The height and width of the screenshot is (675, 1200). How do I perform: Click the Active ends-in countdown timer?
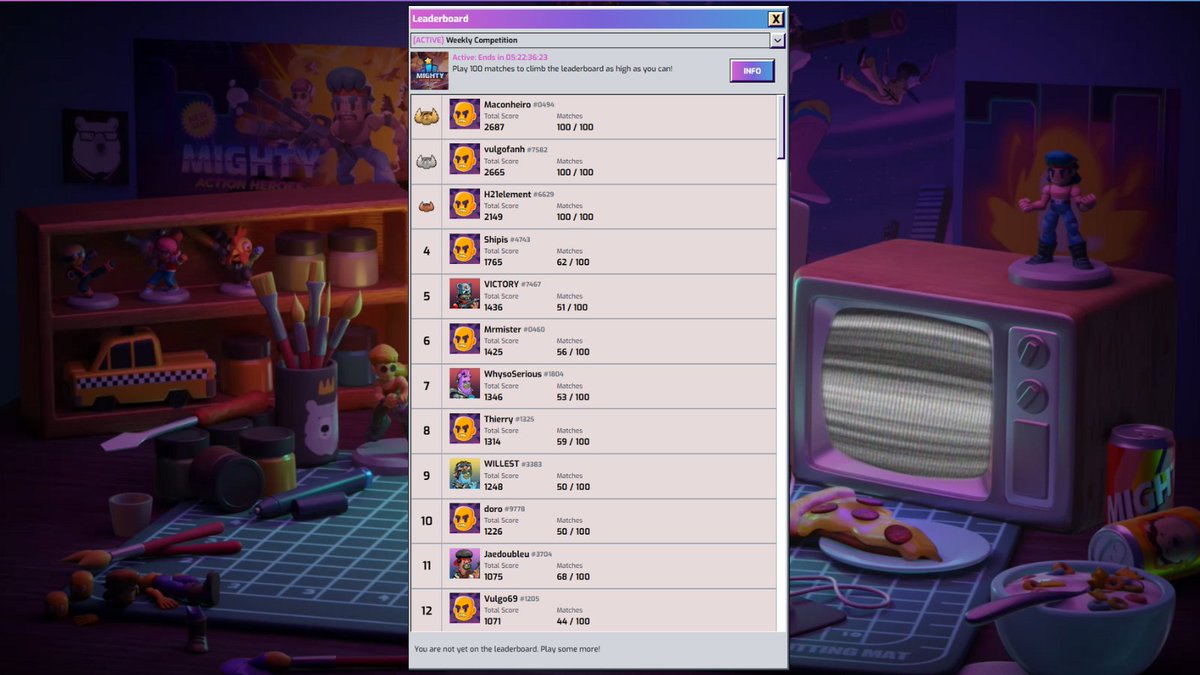500,57
